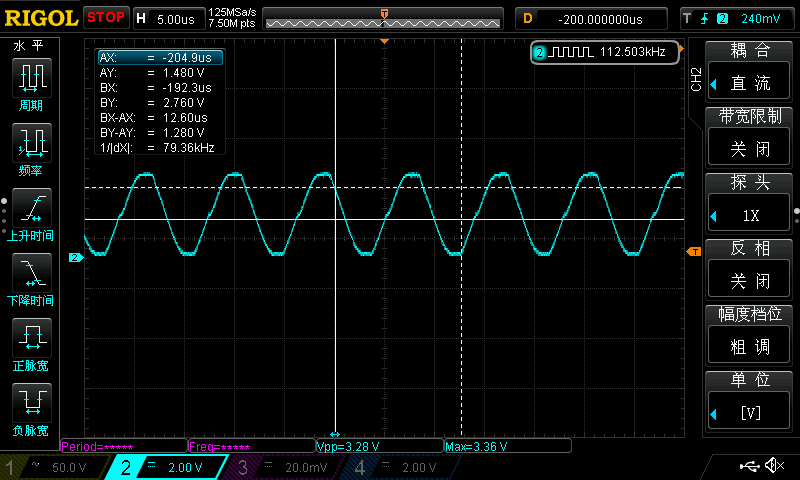Toggle the Bandwidth Limit (带宽限制) off setting
The height and width of the screenshot is (480, 800).
click(749, 136)
